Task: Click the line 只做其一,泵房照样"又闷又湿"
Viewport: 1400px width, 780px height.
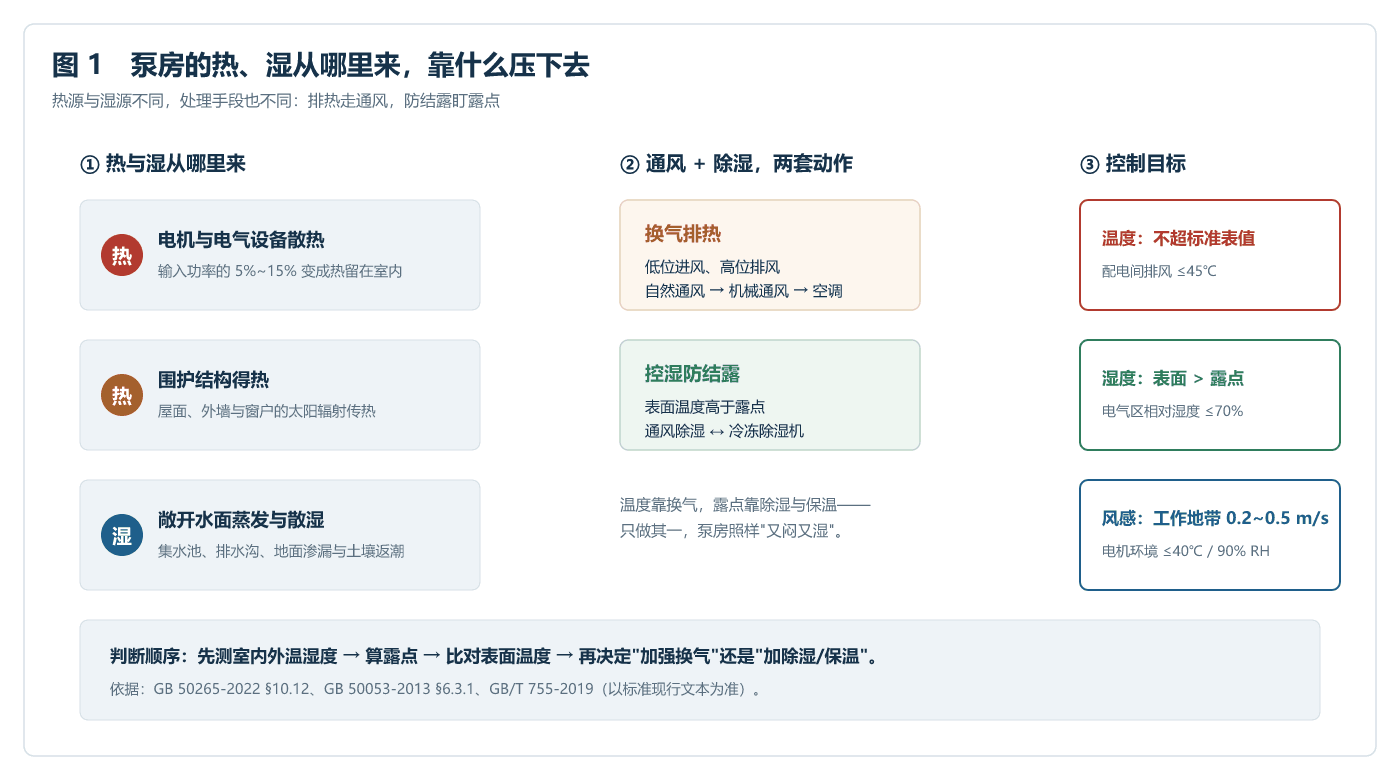Action: point(732,531)
